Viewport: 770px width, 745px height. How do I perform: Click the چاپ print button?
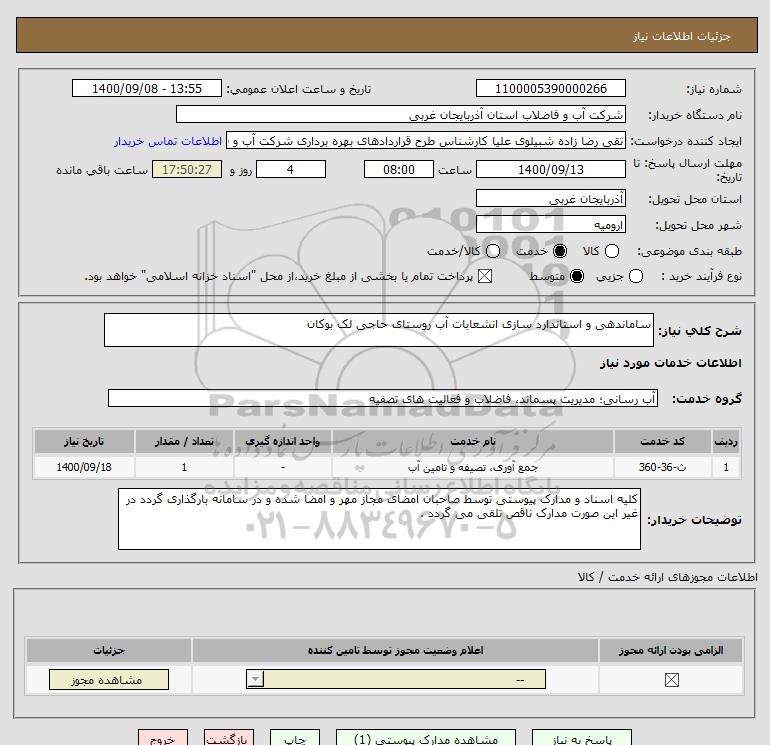295,738
